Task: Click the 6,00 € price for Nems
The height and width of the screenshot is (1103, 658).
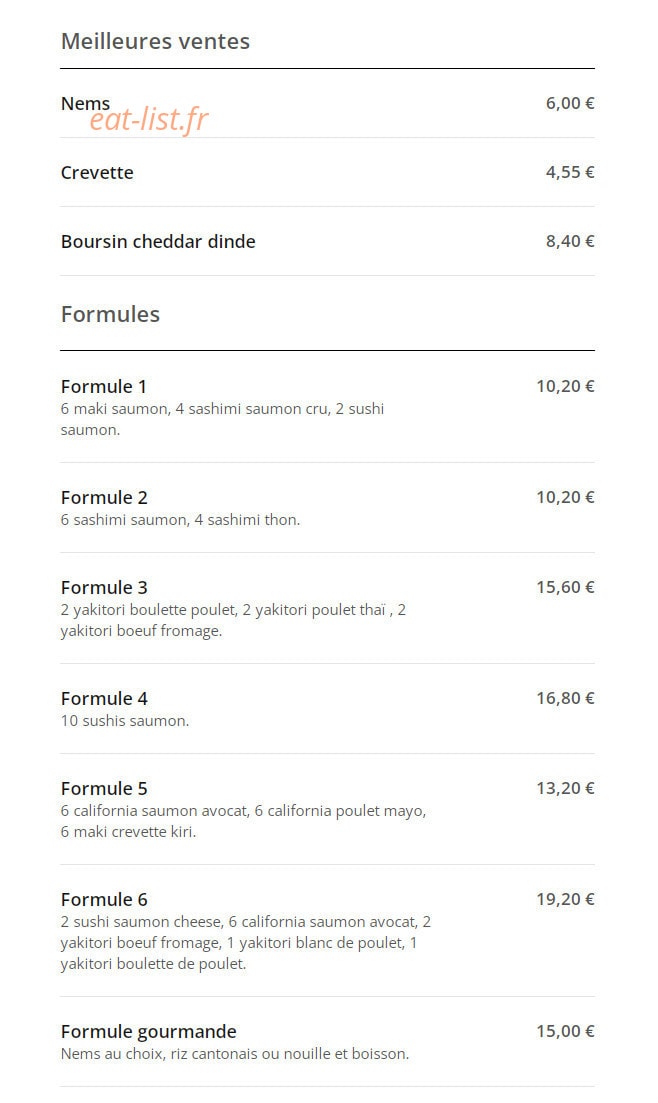Action: pos(570,103)
